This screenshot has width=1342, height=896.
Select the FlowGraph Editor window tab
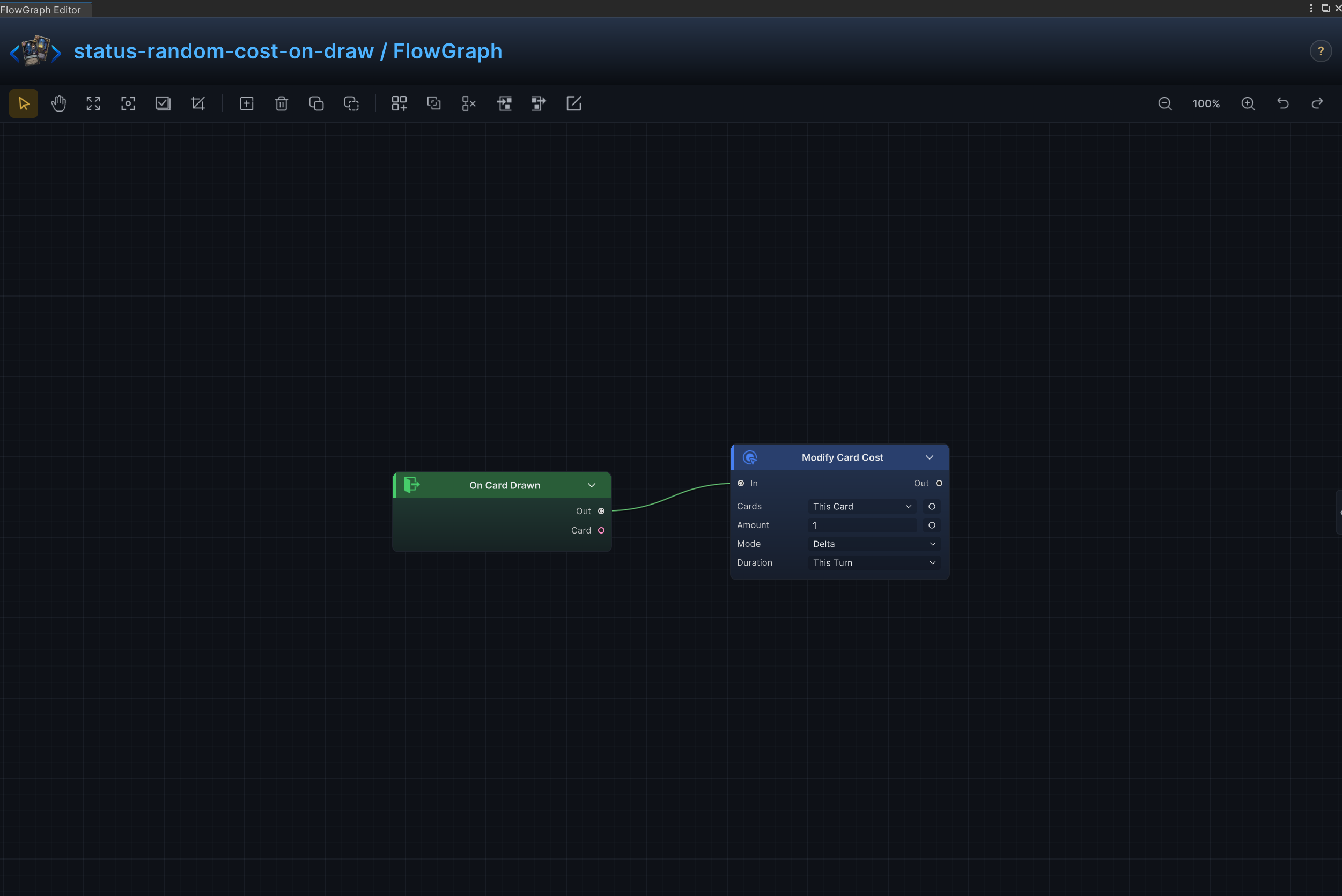(45, 9)
